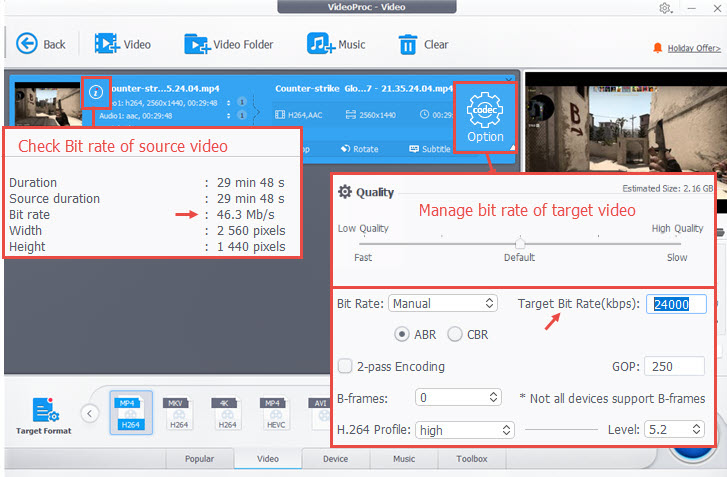Image resolution: width=727 pixels, height=477 pixels.
Task: Select AVI format preset
Action: point(320,413)
